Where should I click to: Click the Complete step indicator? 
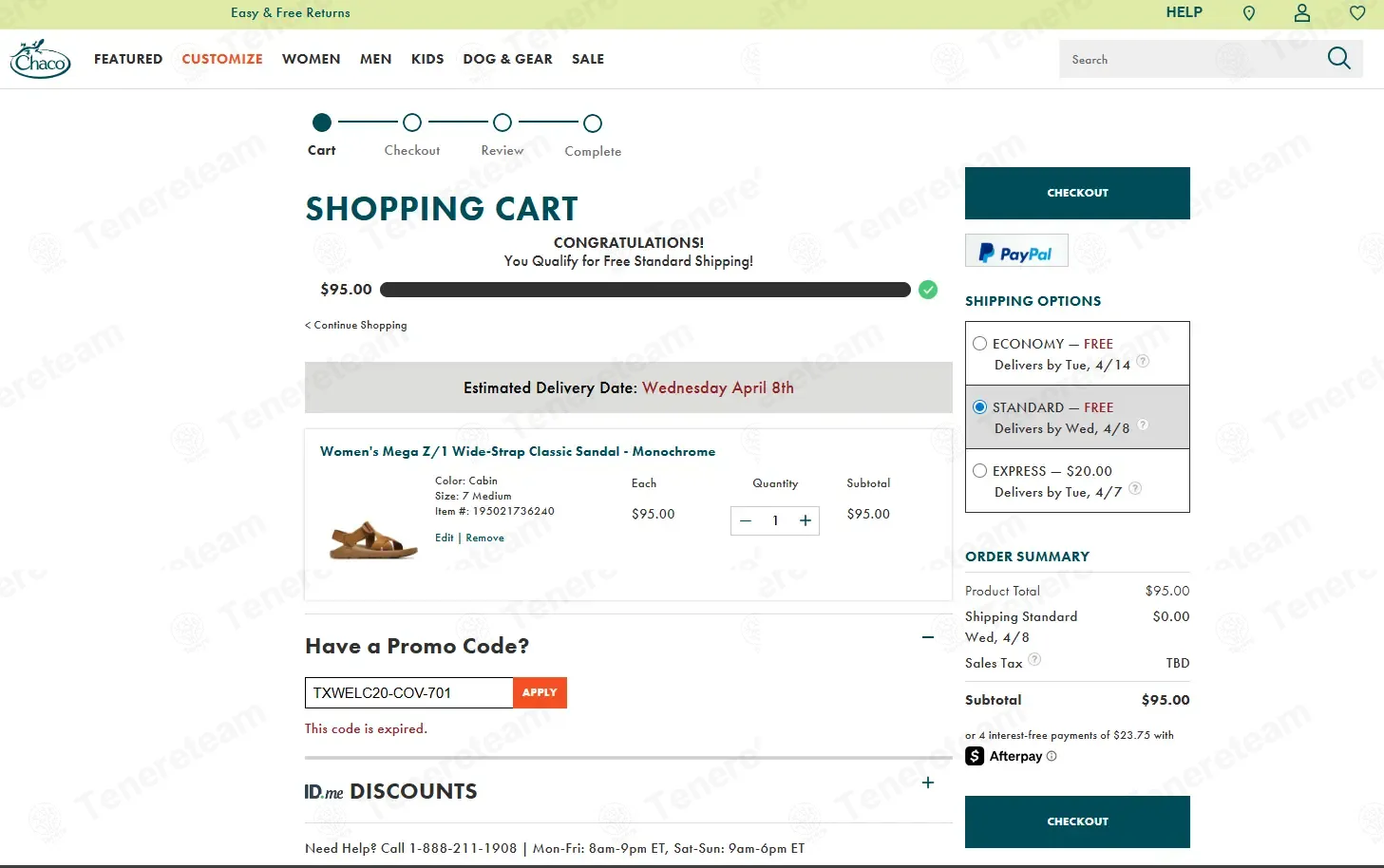tap(593, 123)
